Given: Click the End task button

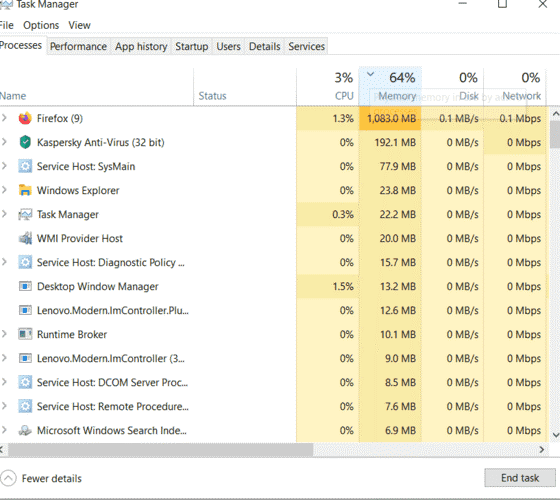Looking at the screenshot, I should tap(520, 478).
